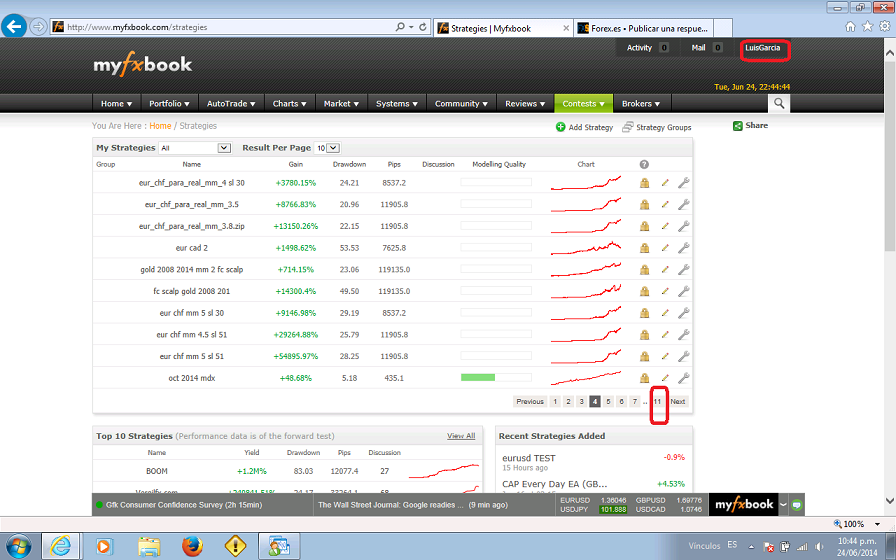Expand the Result Per Page dropdown
This screenshot has height=560, width=896.
[328, 148]
